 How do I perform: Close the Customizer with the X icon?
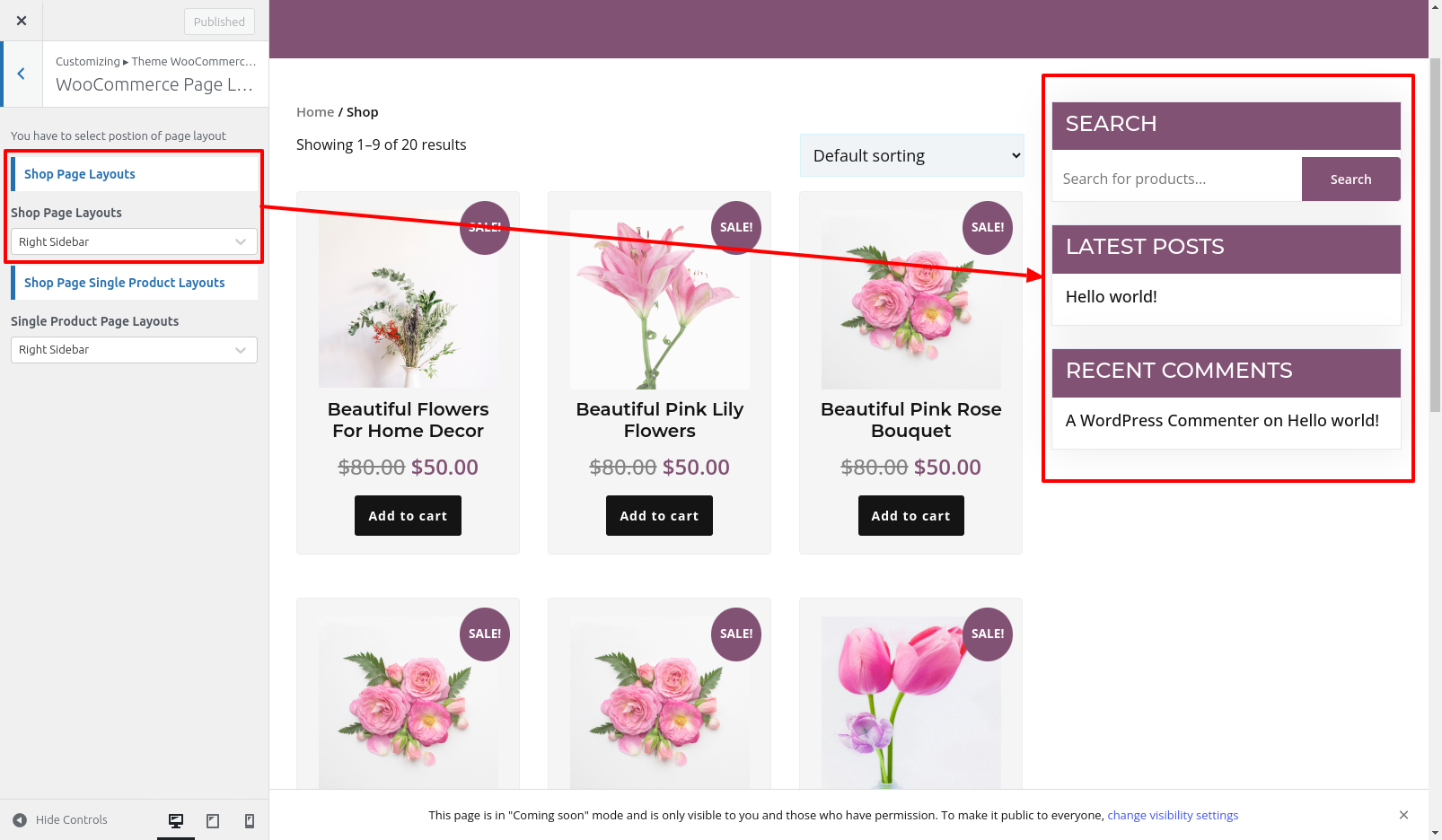22,21
